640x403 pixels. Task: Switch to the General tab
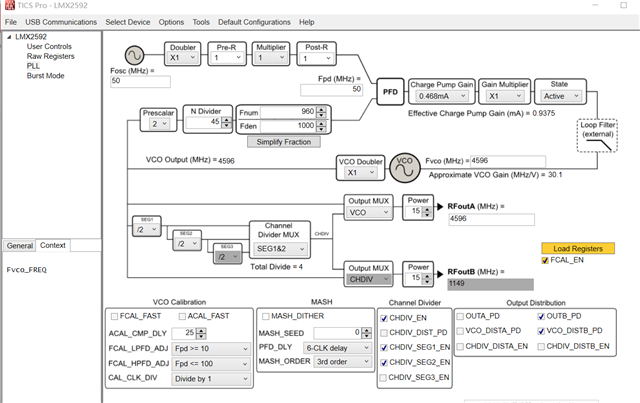20,246
